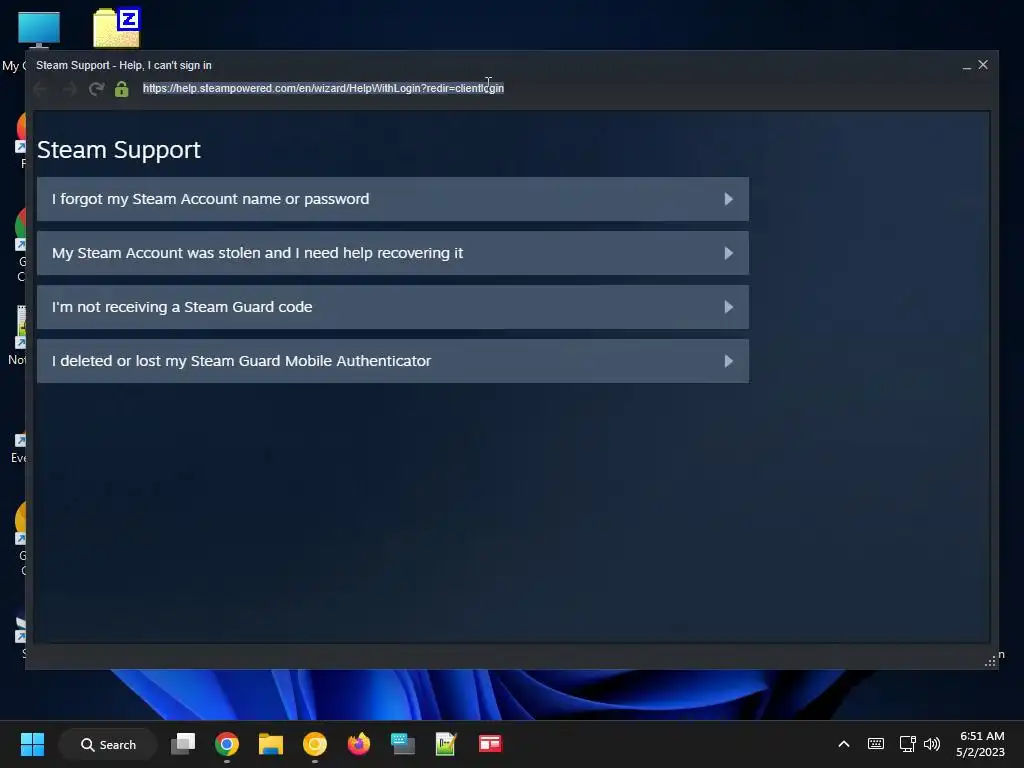The width and height of the screenshot is (1024, 768).
Task: Open 'My Steam Account was stolen' option
Action: point(392,253)
